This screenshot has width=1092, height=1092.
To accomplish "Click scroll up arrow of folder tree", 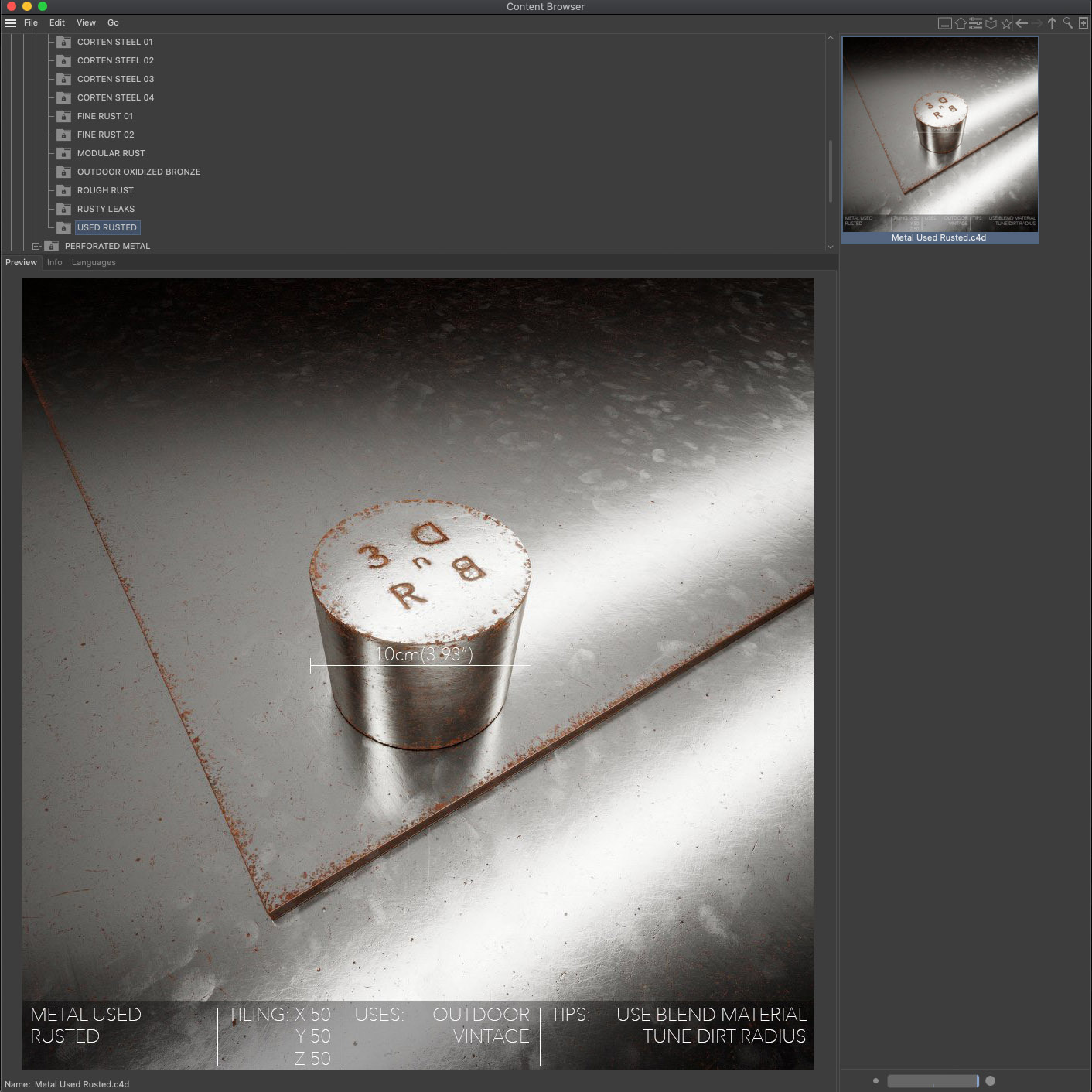I will (x=831, y=38).
